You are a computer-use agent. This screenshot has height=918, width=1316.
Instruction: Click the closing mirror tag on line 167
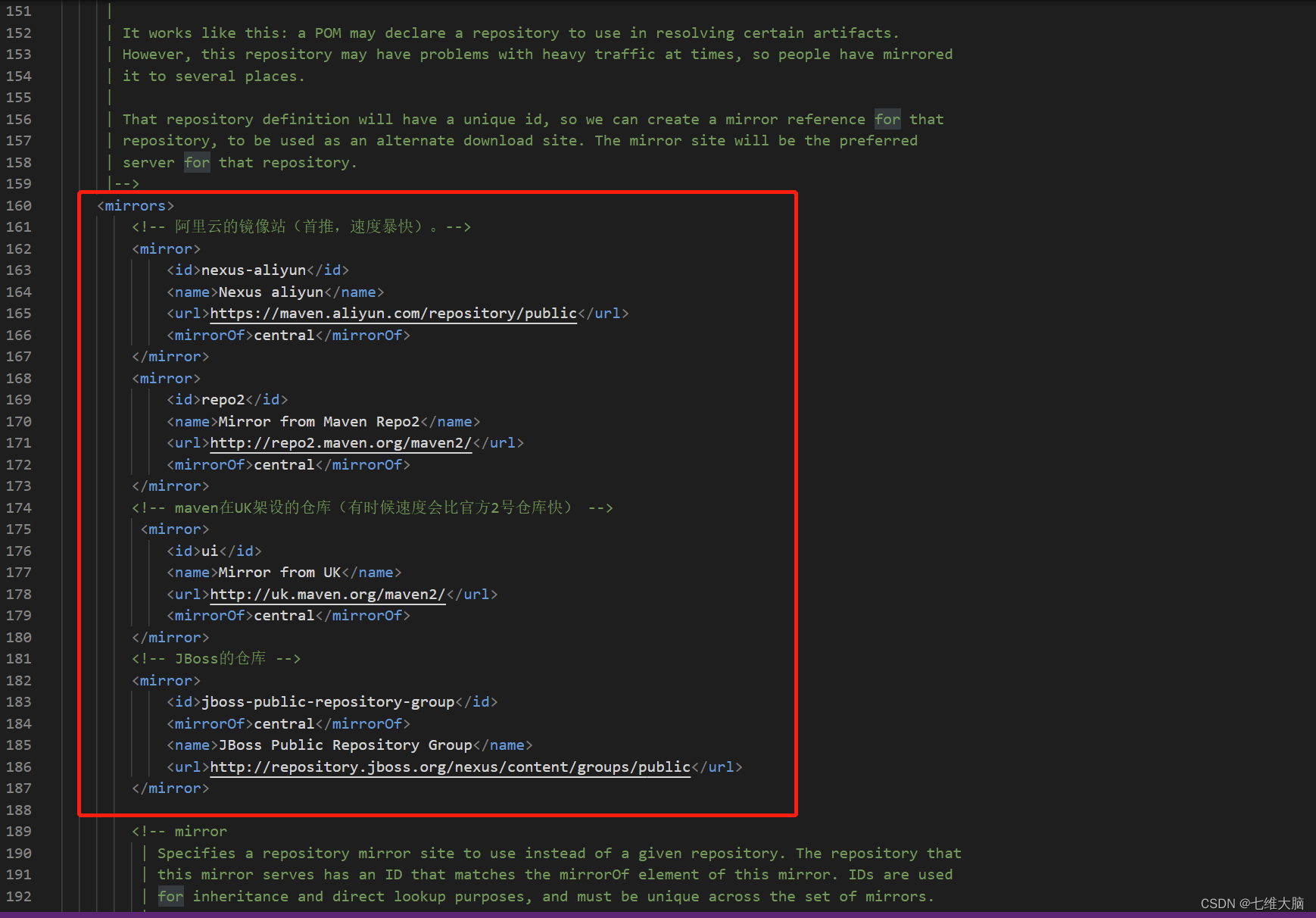tap(170, 357)
